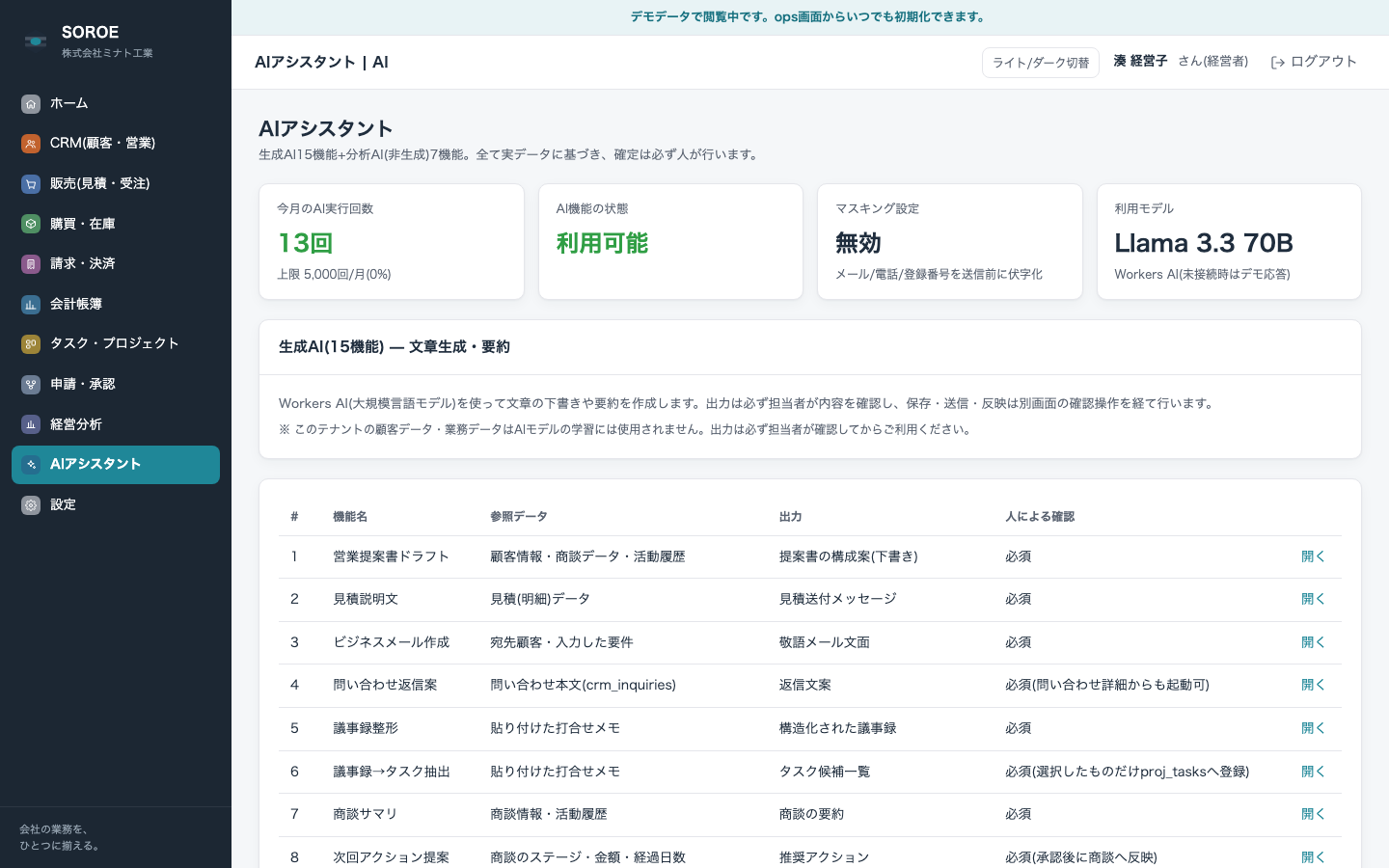This screenshot has width=1389, height=868.
Task: Click the 見積(明細)データ cell
Action: click(540, 599)
